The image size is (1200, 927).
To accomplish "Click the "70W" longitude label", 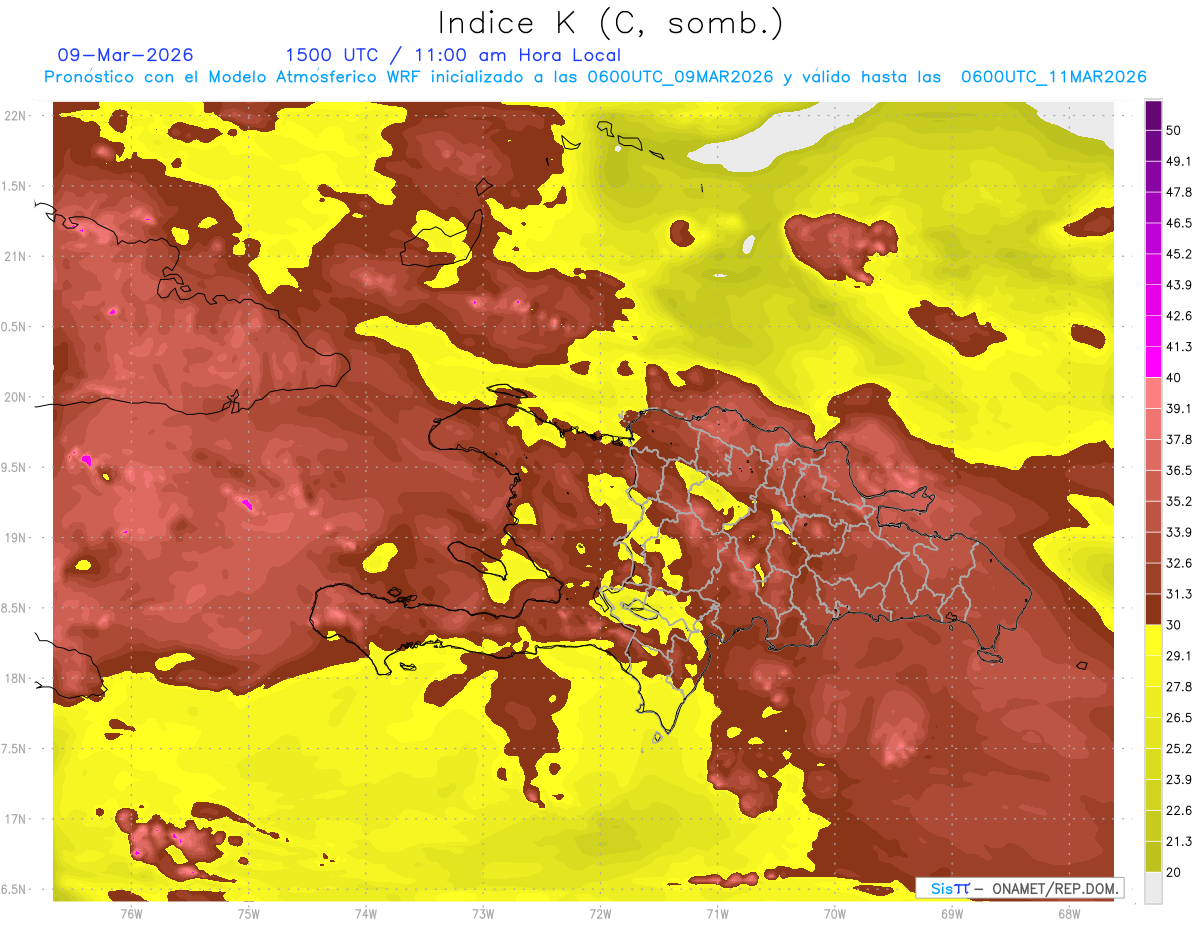I will (x=834, y=913).
